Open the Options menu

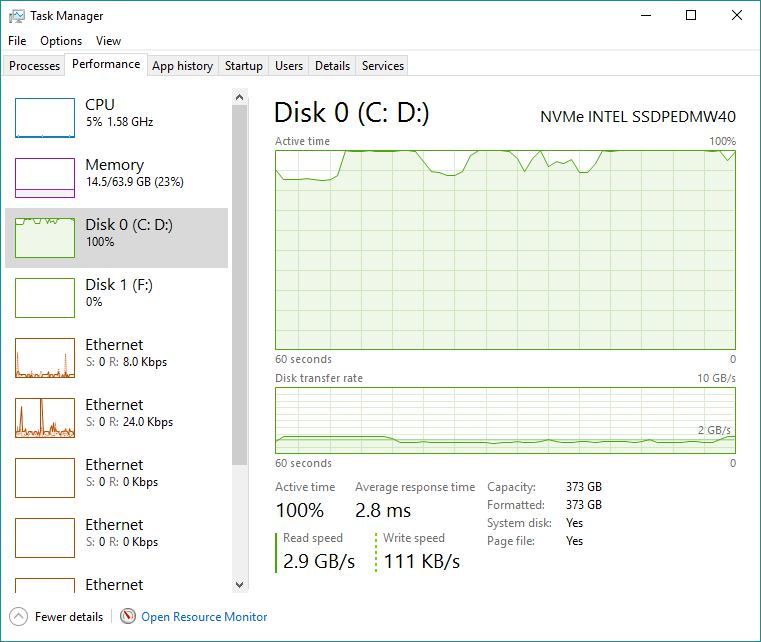(61, 41)
